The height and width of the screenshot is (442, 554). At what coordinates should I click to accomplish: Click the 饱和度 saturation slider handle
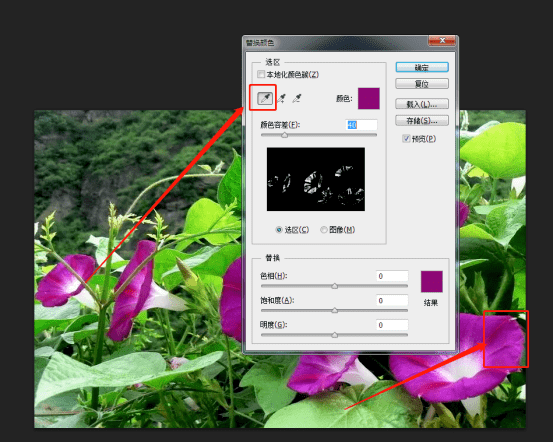click(x=335, y=310)
